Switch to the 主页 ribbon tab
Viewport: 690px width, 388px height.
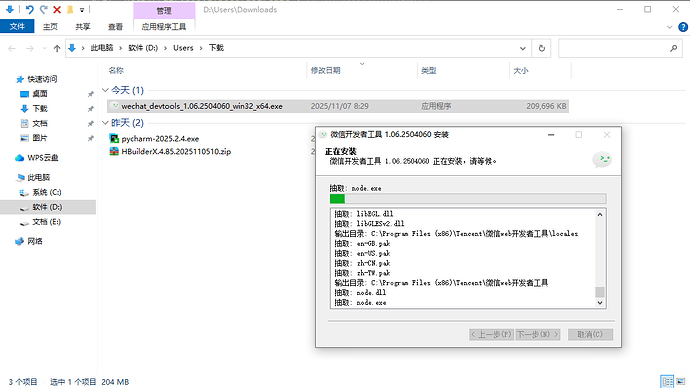click(50, 26)
